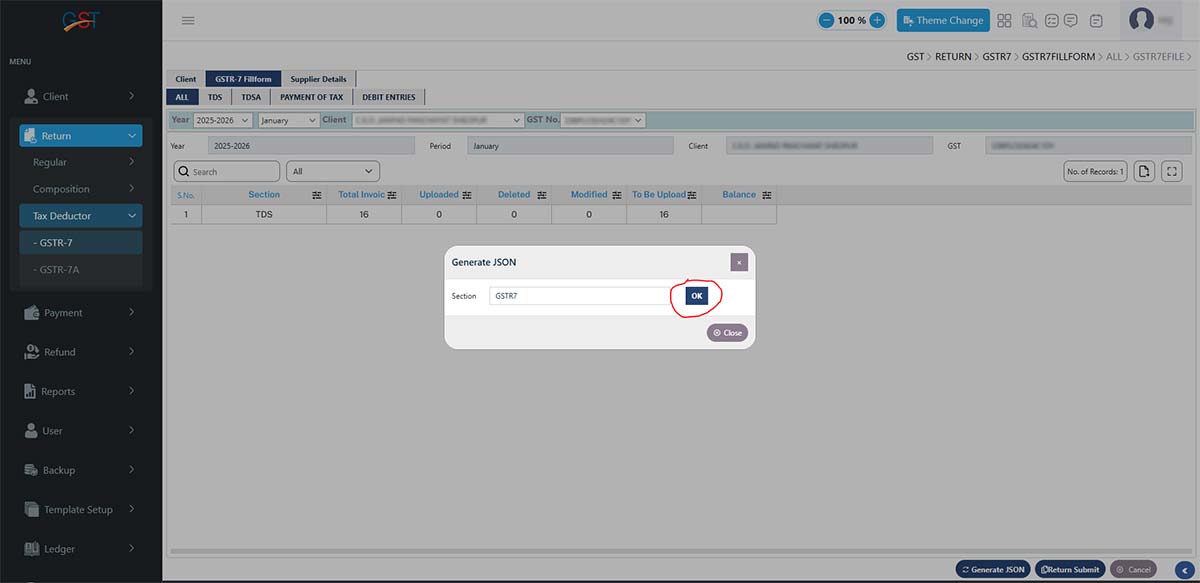Click the chat bubble icon in header

(1070, 20)
